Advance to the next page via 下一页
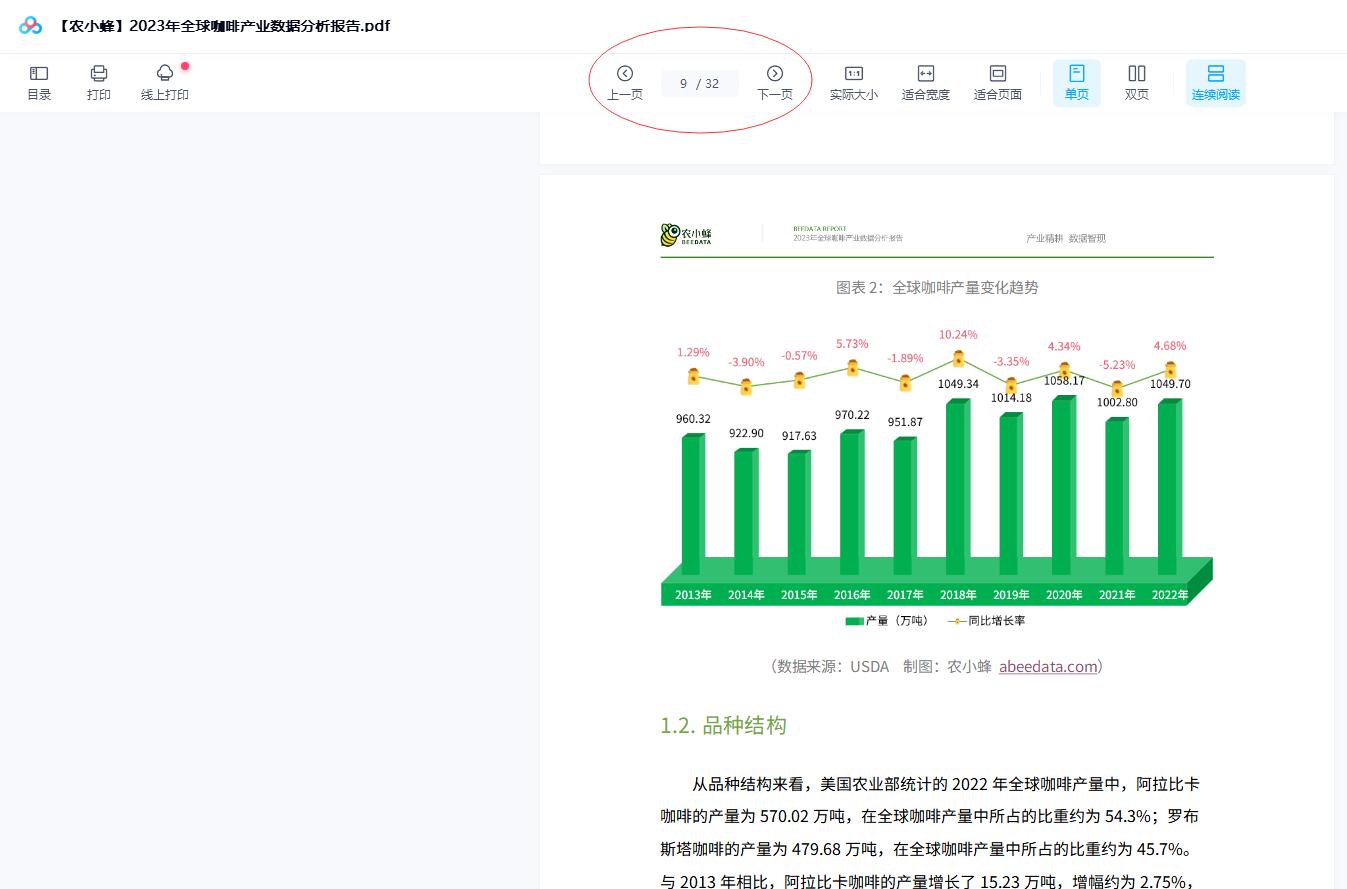The height and width of the screenshot is (889, 1347). point(775,81)
